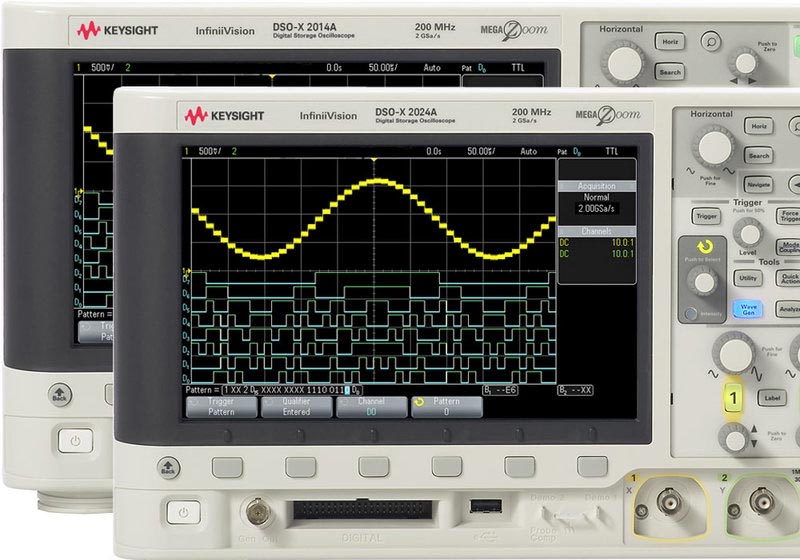The height and width of the screenshot is (560, 800).
Task: Select the Label key next to channel 1
Action: (x=771, y=398)
